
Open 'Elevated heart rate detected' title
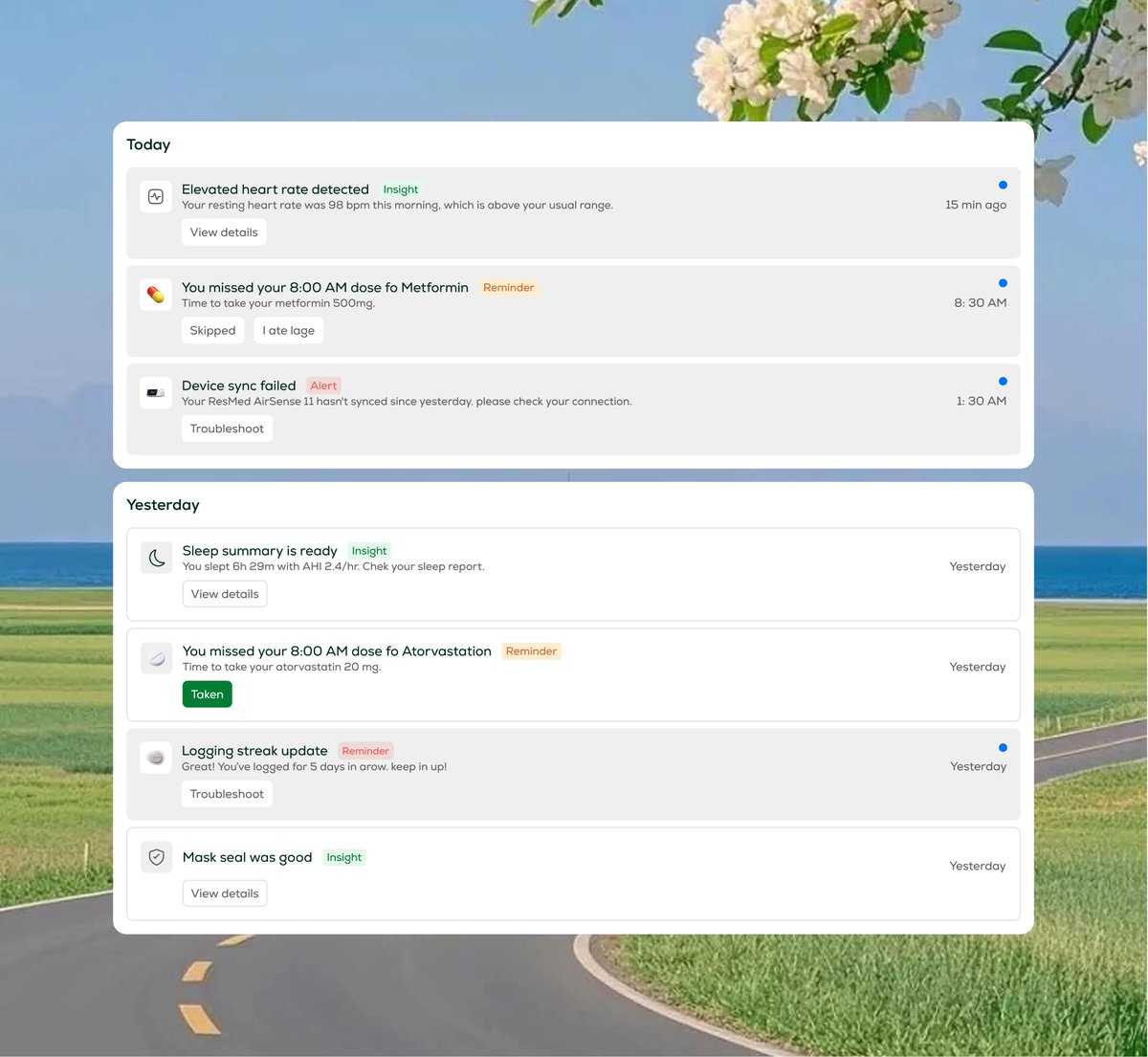tap(276, 189)
